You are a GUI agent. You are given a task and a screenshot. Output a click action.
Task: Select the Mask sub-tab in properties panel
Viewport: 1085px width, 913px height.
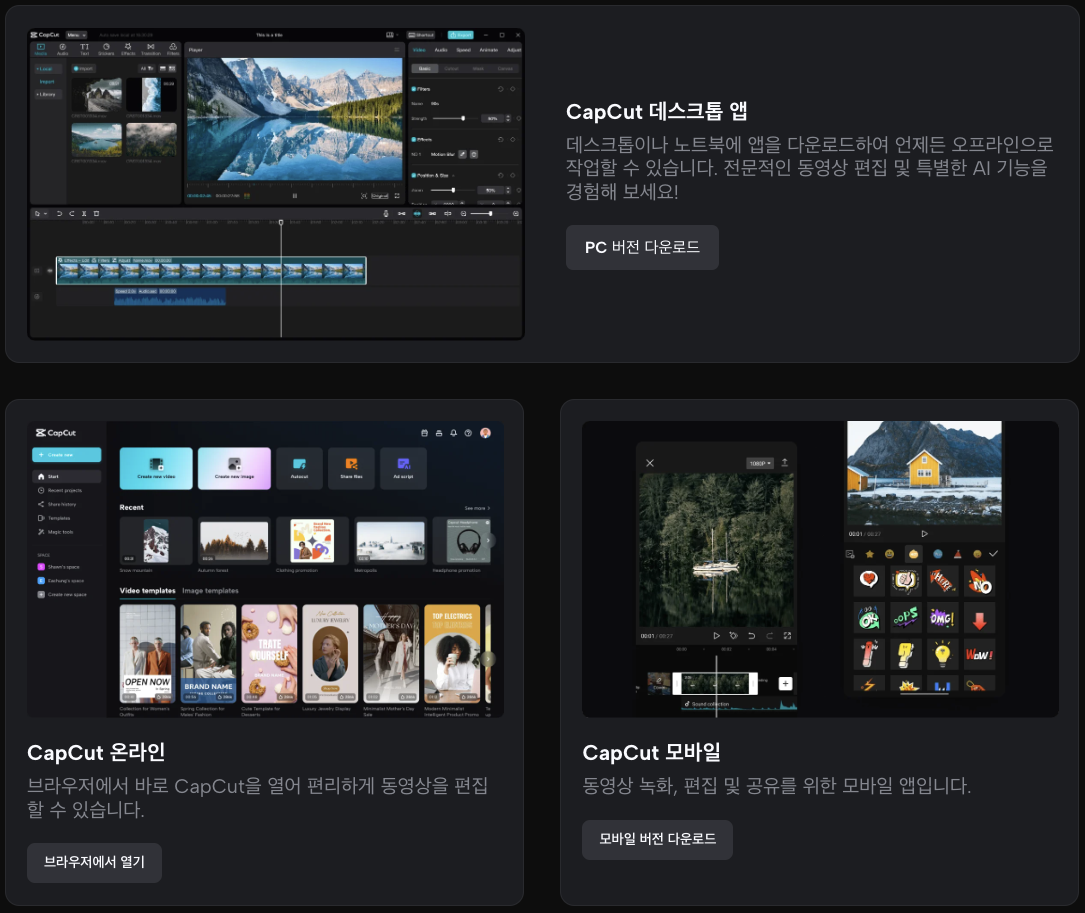(478, 69)
